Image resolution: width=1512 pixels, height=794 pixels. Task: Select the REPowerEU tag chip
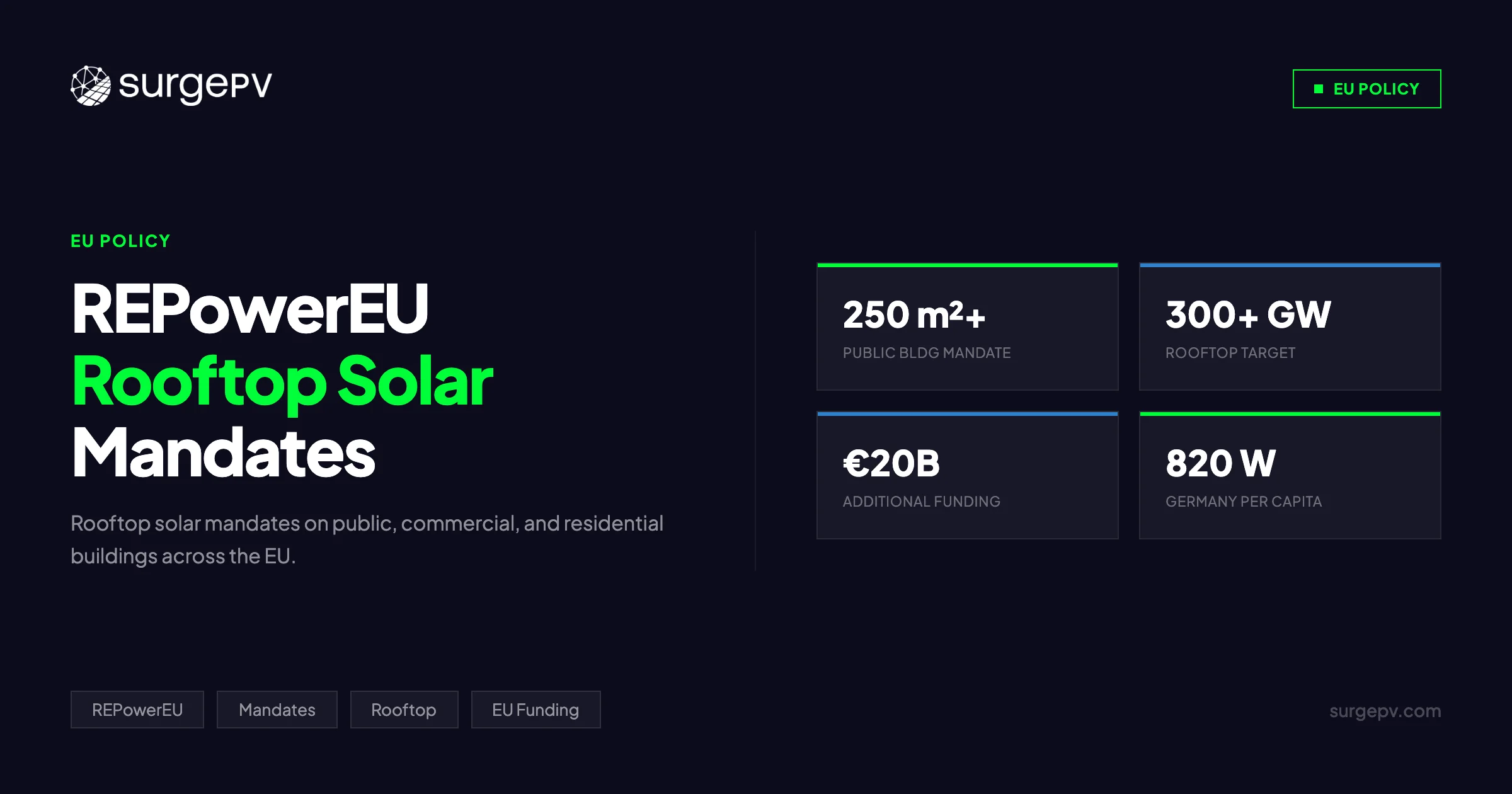click(137, 710)
